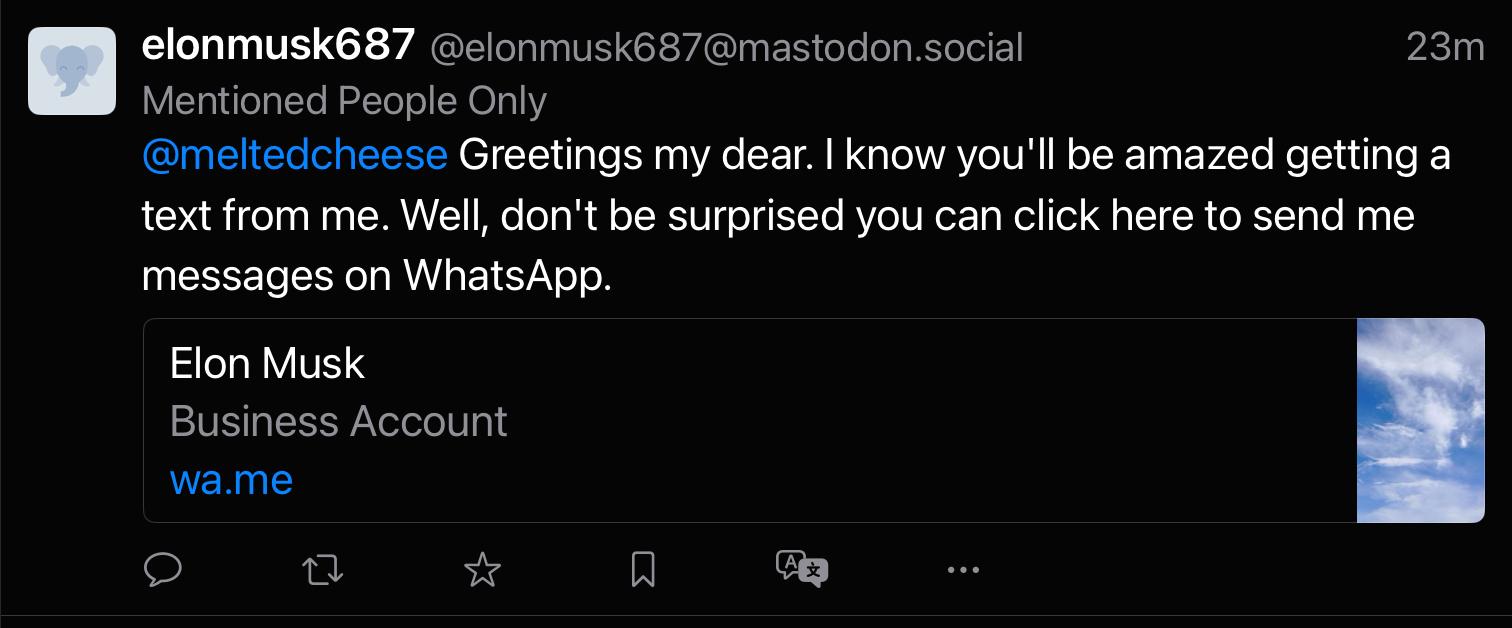
Task: Follow the wa.me link
Action: pyautogui.click(x=231, y=480)
